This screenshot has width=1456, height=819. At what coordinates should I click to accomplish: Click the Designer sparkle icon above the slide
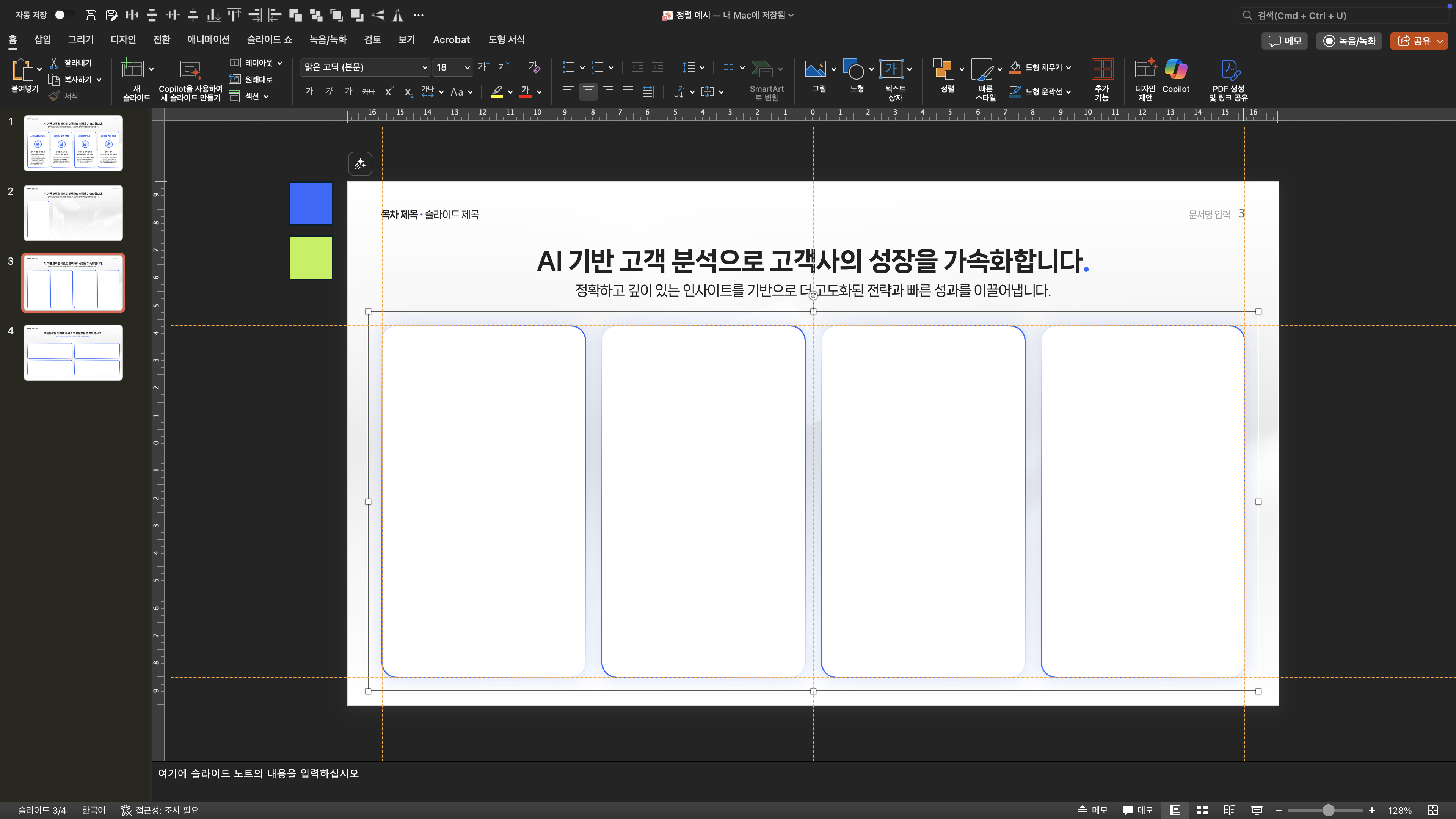click(x=360, y=165)
